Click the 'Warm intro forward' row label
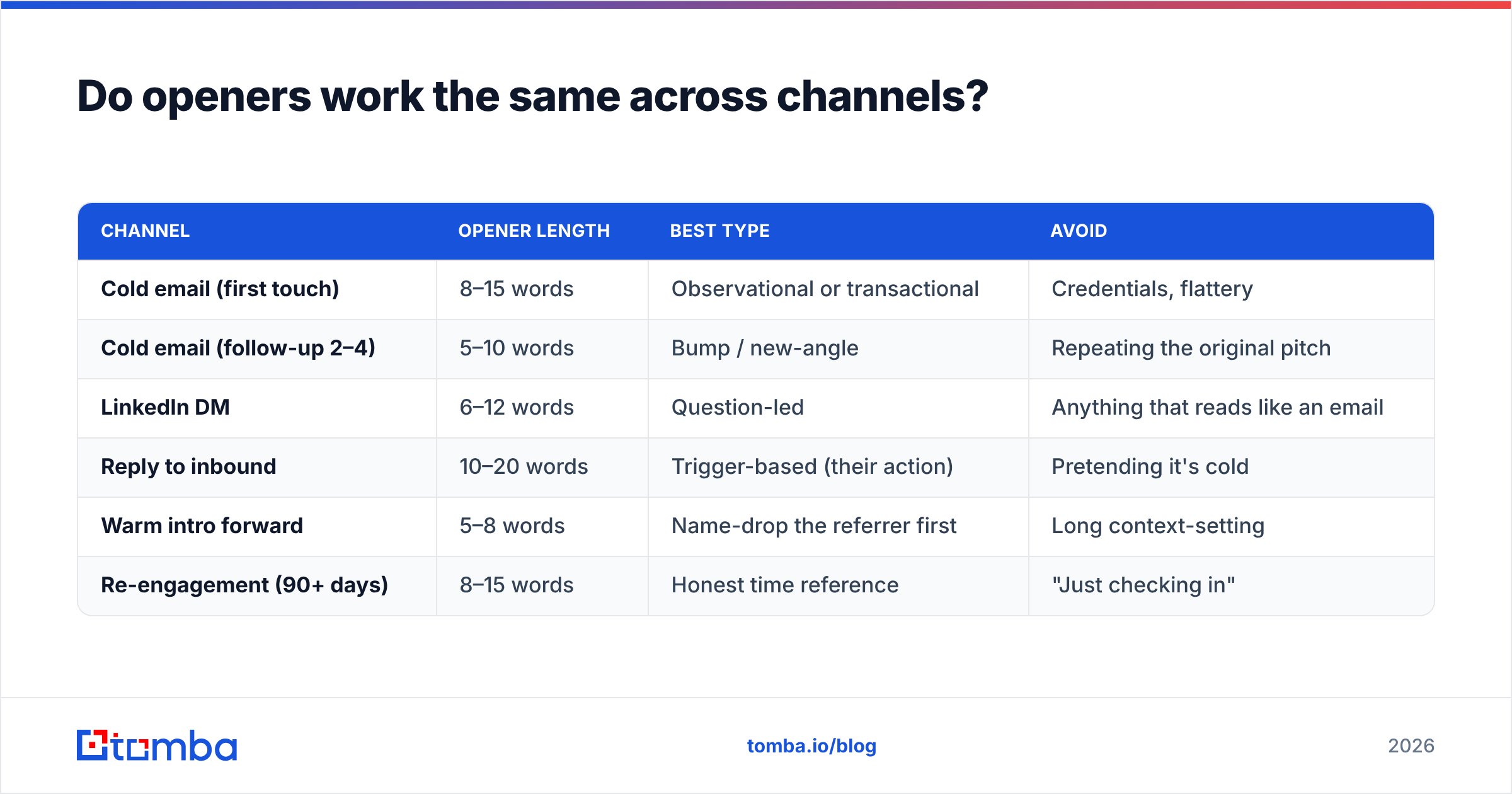 point(202,526)
